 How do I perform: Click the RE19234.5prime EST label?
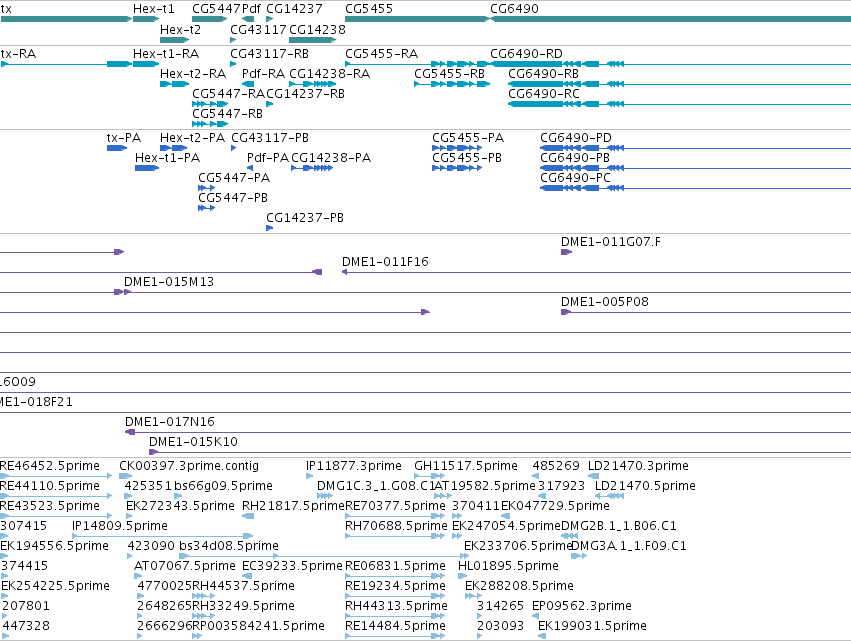click(x=395, y=586)
